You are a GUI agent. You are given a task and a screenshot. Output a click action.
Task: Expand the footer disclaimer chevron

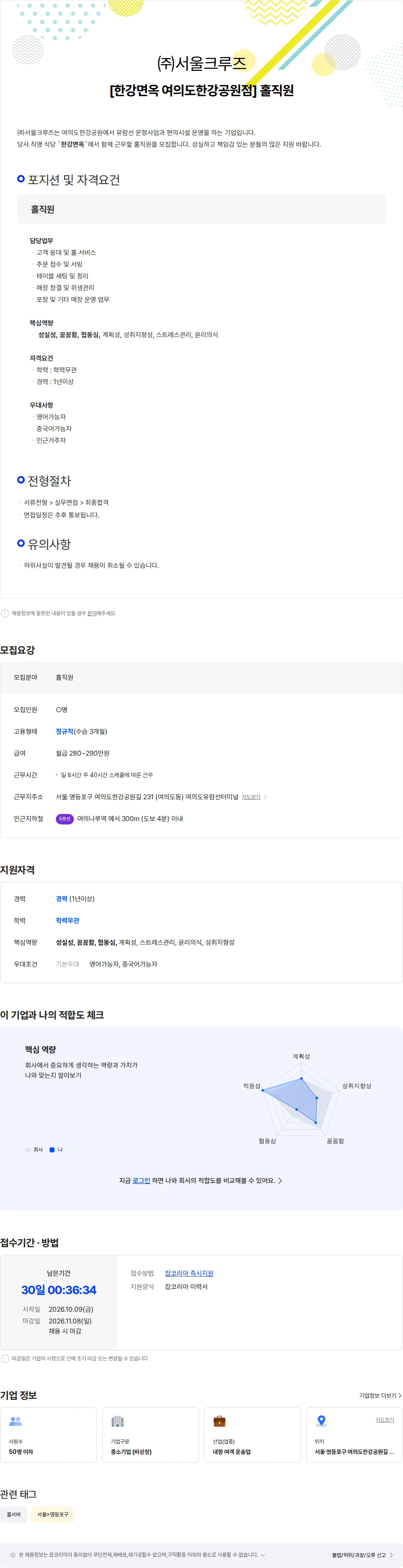(263, 1555)
